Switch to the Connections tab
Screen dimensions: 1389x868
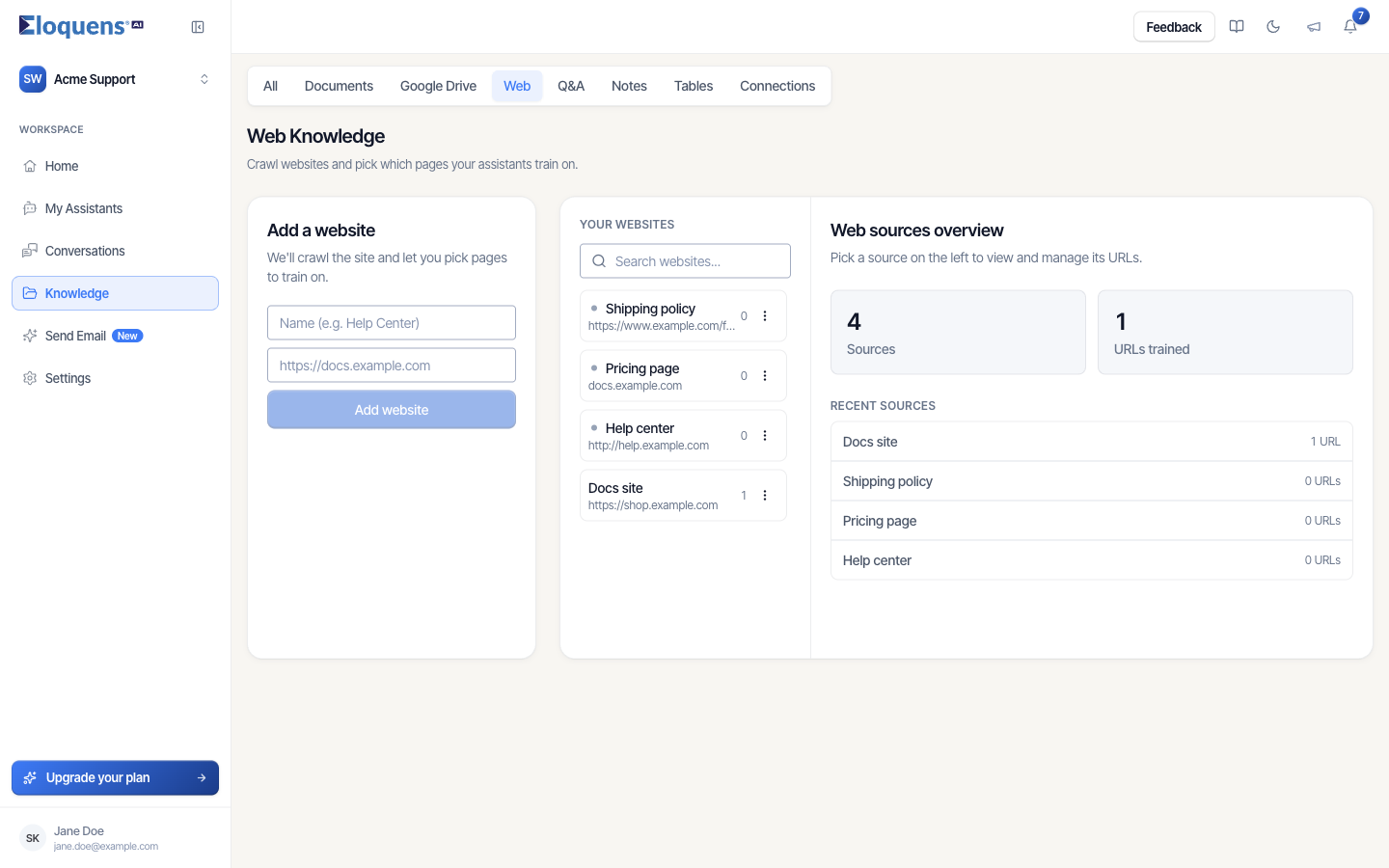coord(777,86)
